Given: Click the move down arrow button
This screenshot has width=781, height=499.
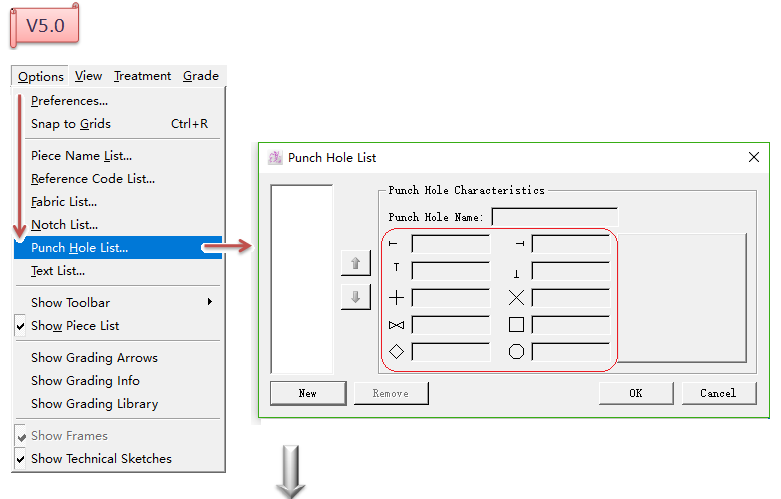Looking at the screenshot, I should tap(356, 297).
